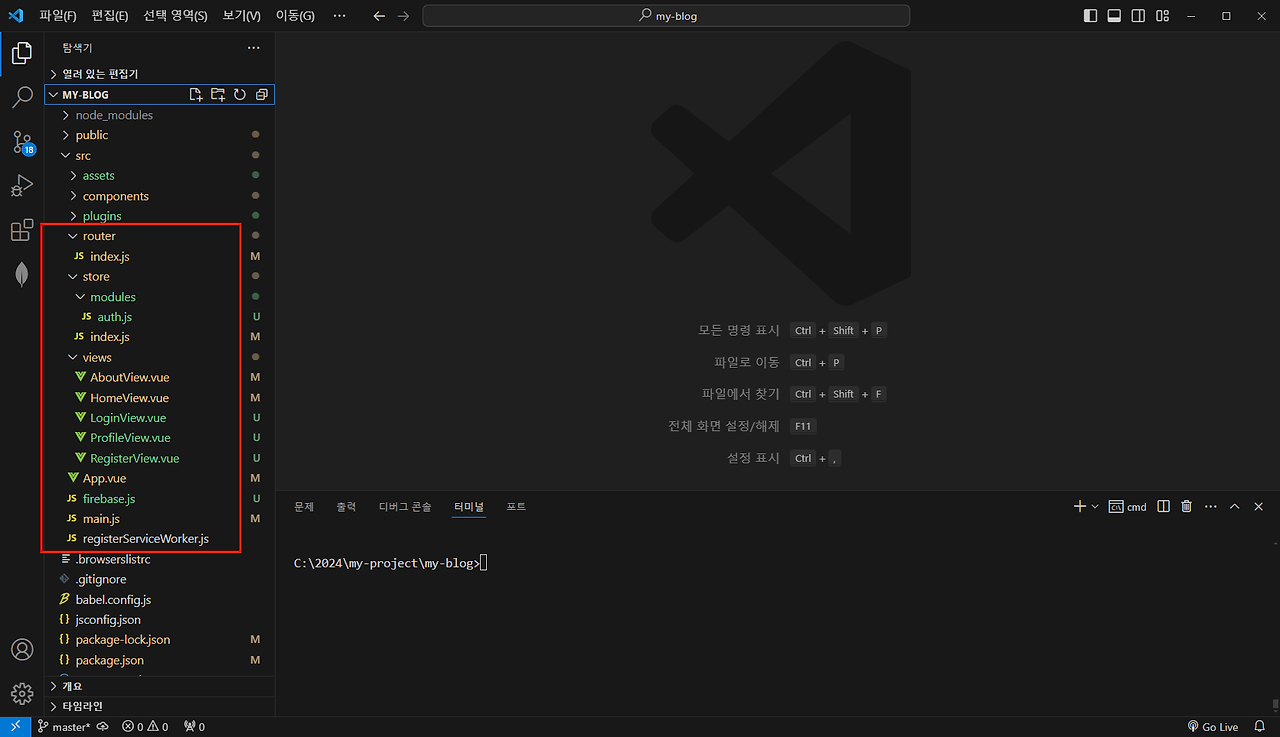Open the 편집(E) menu
Screen dimensions: 1280x737
point(110,16)
